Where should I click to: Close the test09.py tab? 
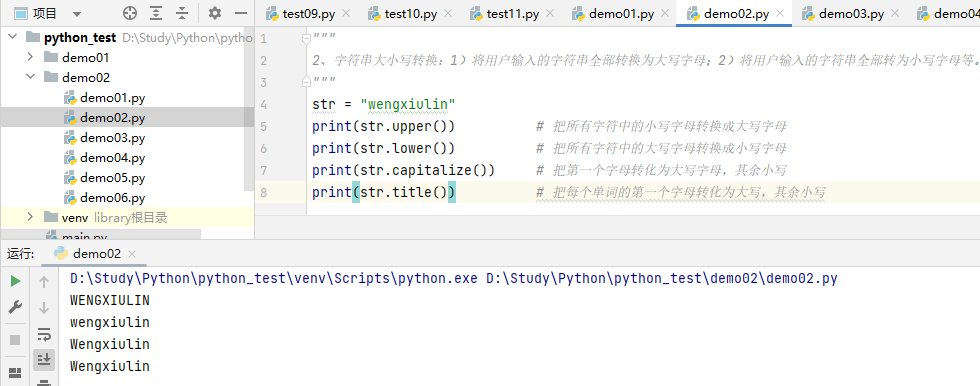(x=346, y=14)
